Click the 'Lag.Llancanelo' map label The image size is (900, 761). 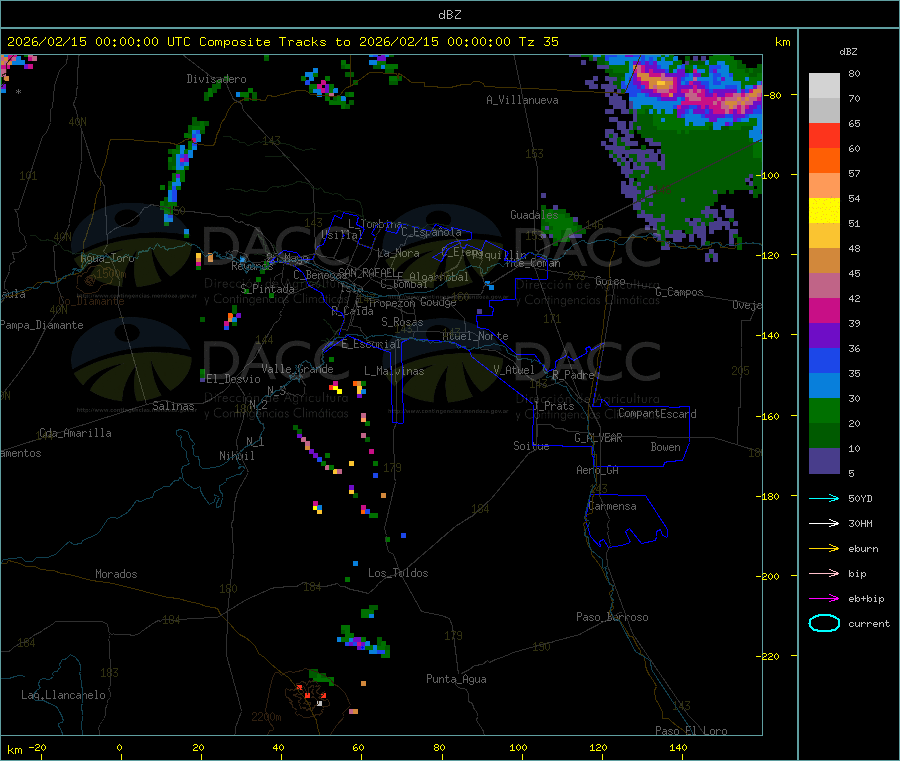pyautogui.click(x=63, y=695)
